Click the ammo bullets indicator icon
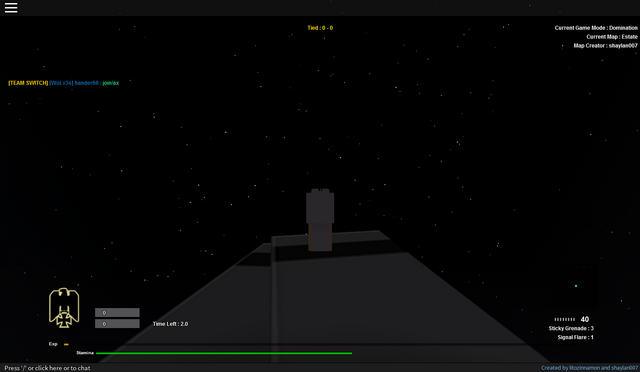This screenshot has width=640, height=372. [564, 319]
